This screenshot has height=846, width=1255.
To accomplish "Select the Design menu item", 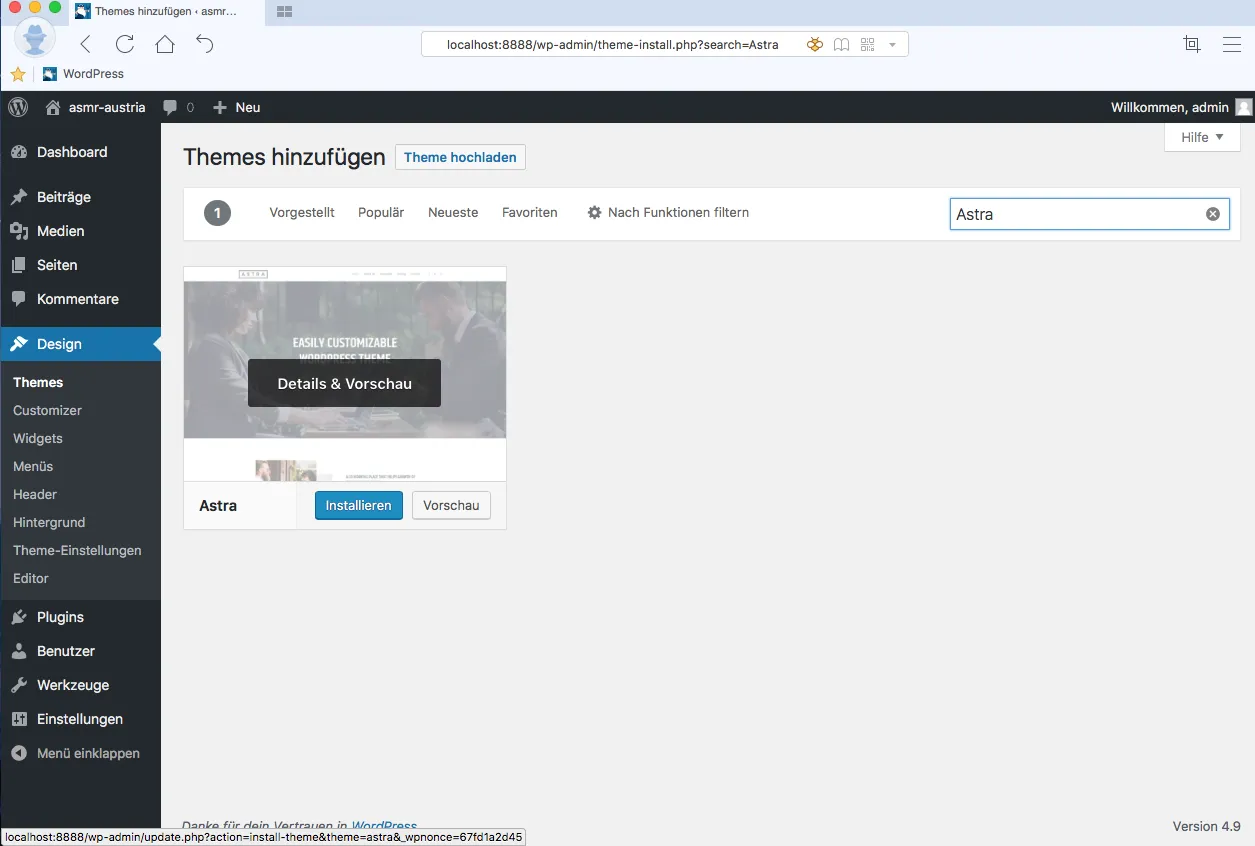I will pyautogui.click(x=80, y=344).
